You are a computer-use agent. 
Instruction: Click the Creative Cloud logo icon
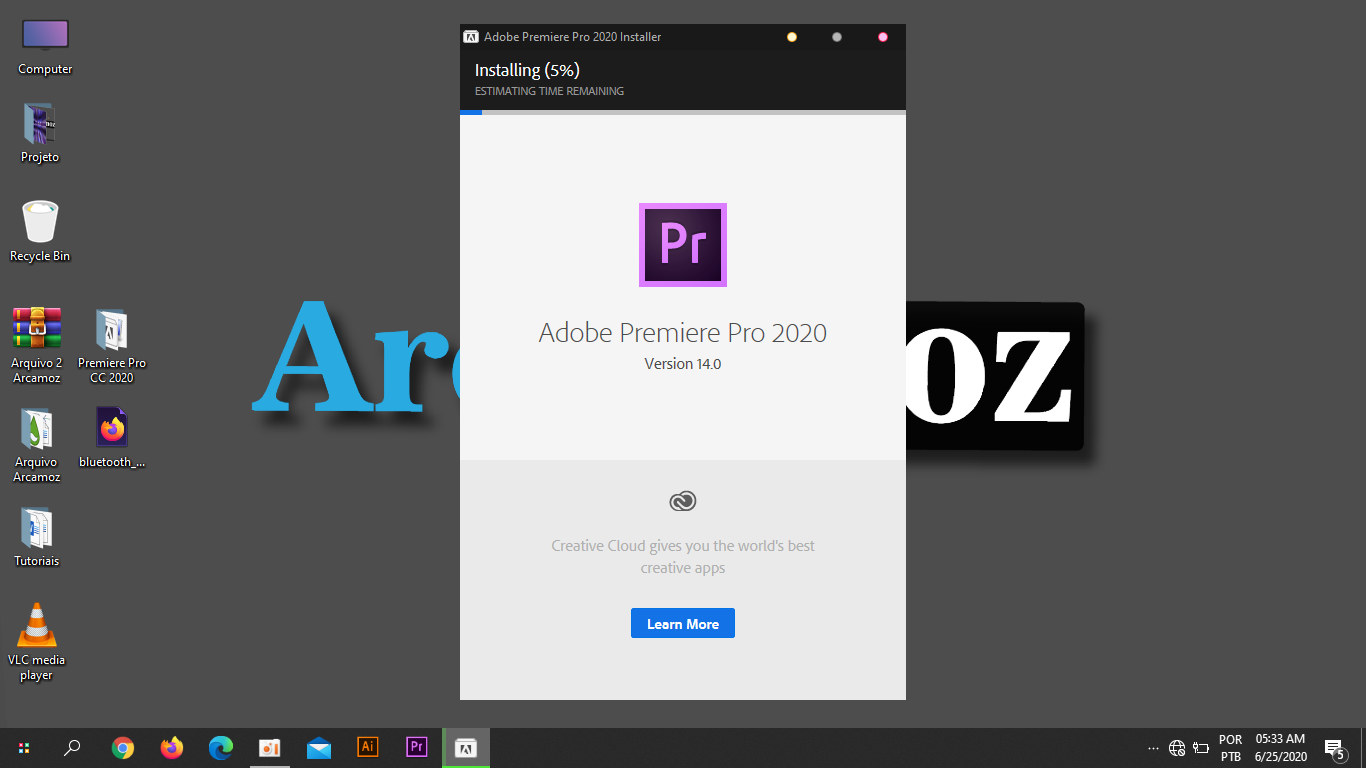click(683, 501)
